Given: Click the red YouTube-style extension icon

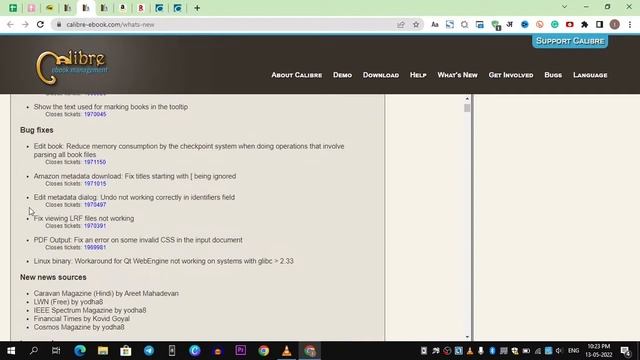Looking at the screenshot, I should (x=569, y=24).
